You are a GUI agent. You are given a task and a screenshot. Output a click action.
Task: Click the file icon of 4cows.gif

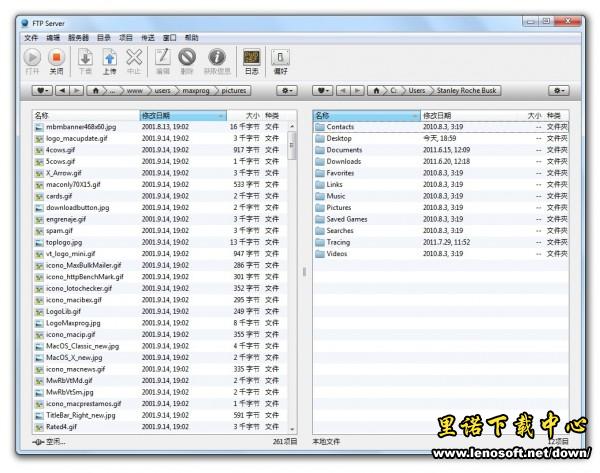(x=39, y=150)
